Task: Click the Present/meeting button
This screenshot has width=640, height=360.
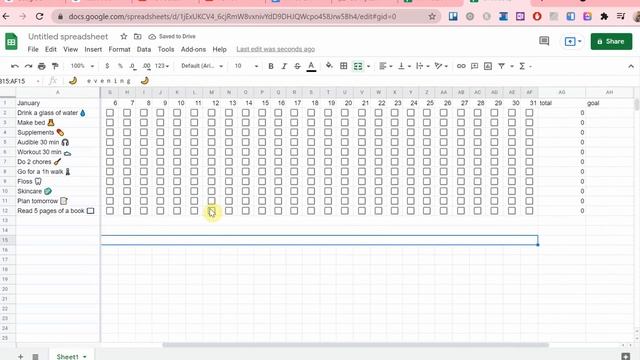Action: [x=573, y=41]
